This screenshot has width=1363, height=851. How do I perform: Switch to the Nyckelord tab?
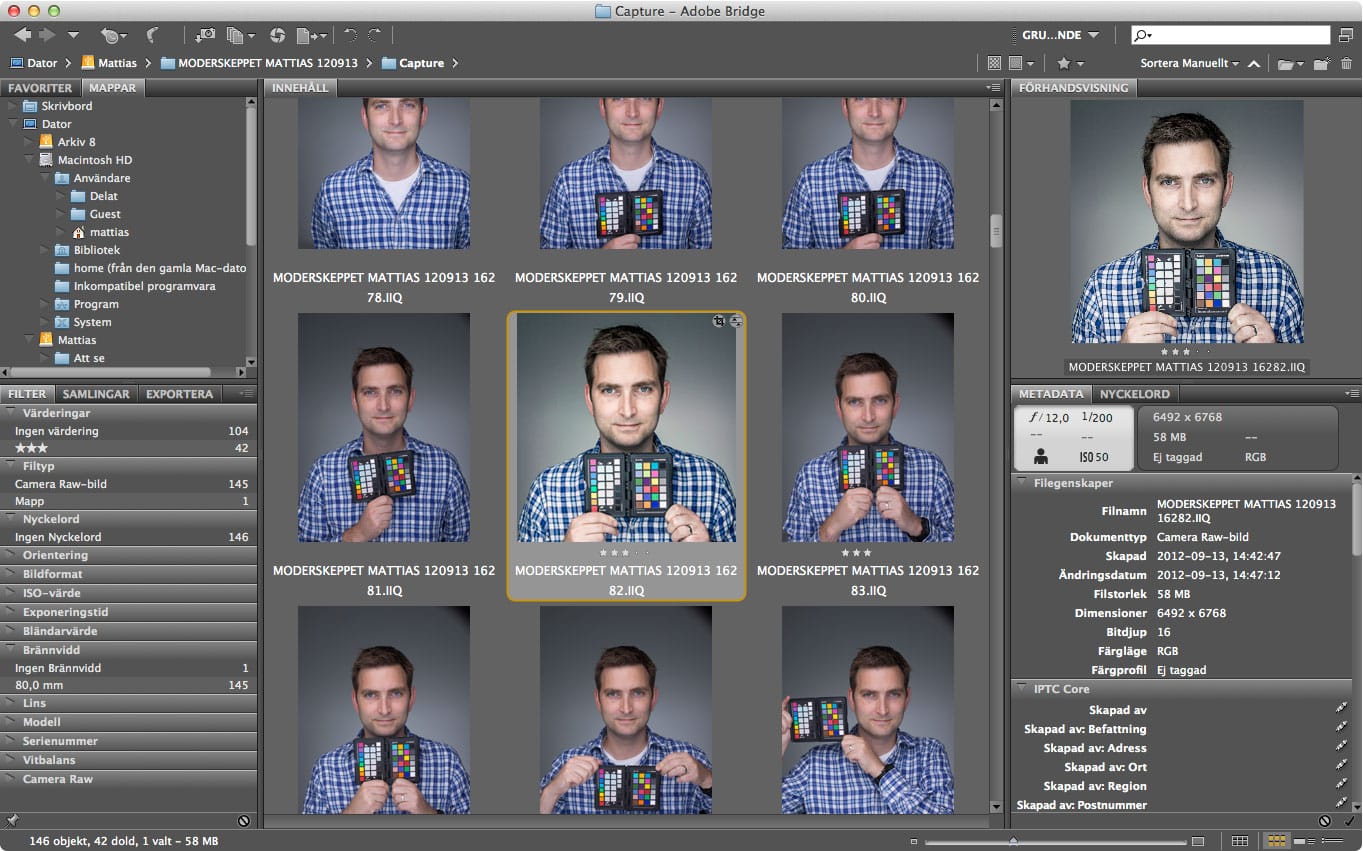click(1134, 393)
